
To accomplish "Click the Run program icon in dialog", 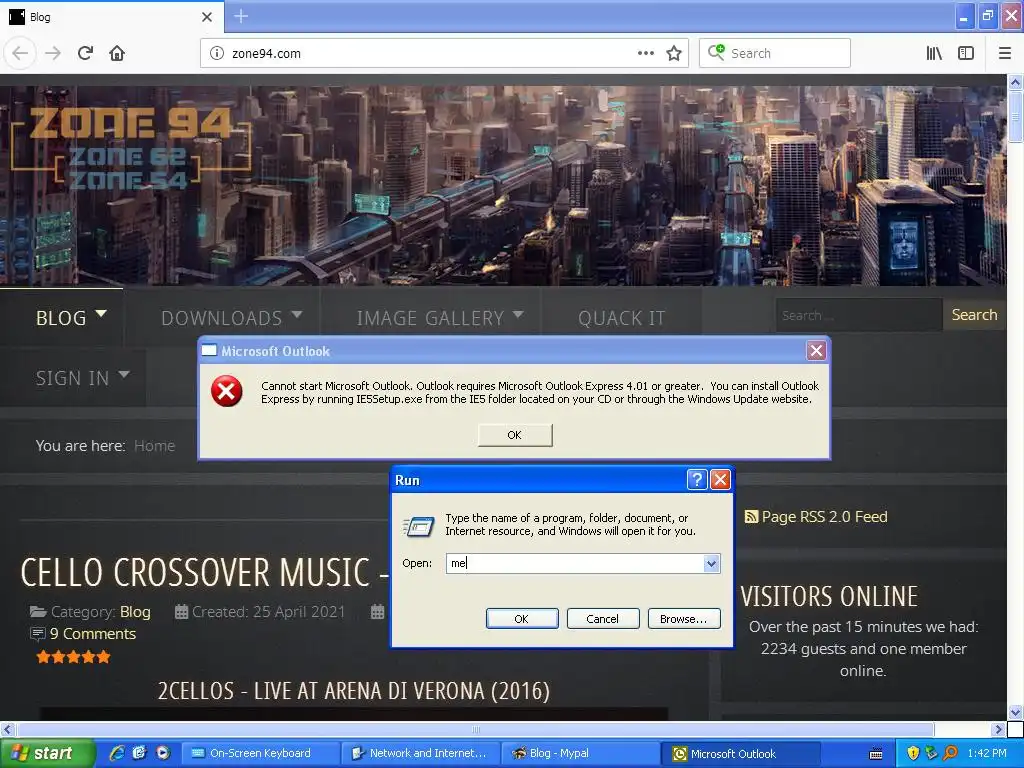I will pos(418,526).
